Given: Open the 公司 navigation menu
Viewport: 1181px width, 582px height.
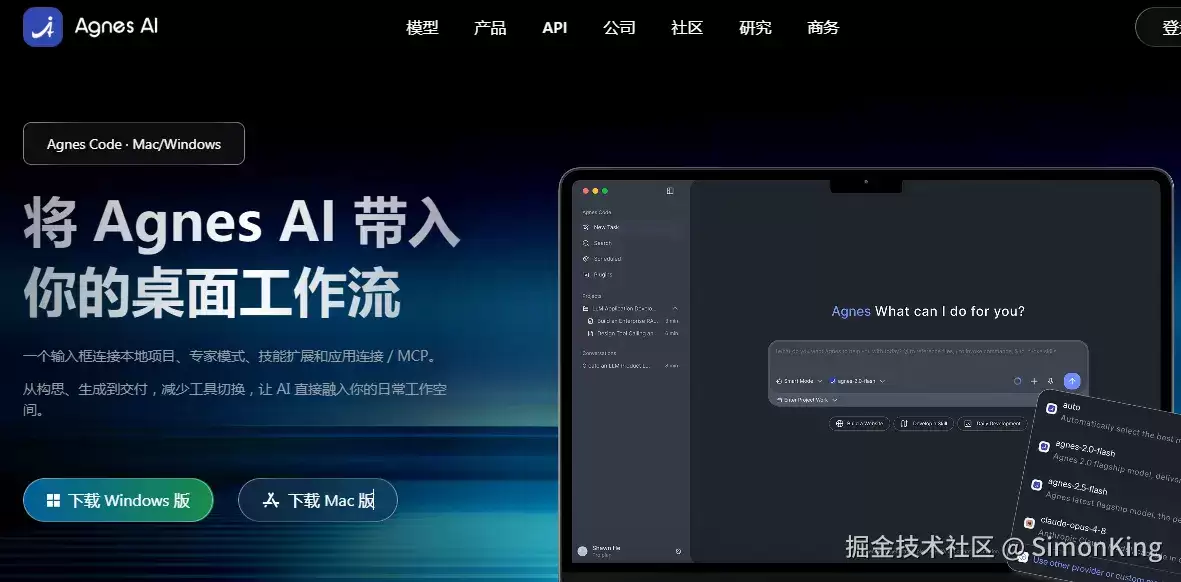Looking at the screenshot, I should click(x=619, y=28).
